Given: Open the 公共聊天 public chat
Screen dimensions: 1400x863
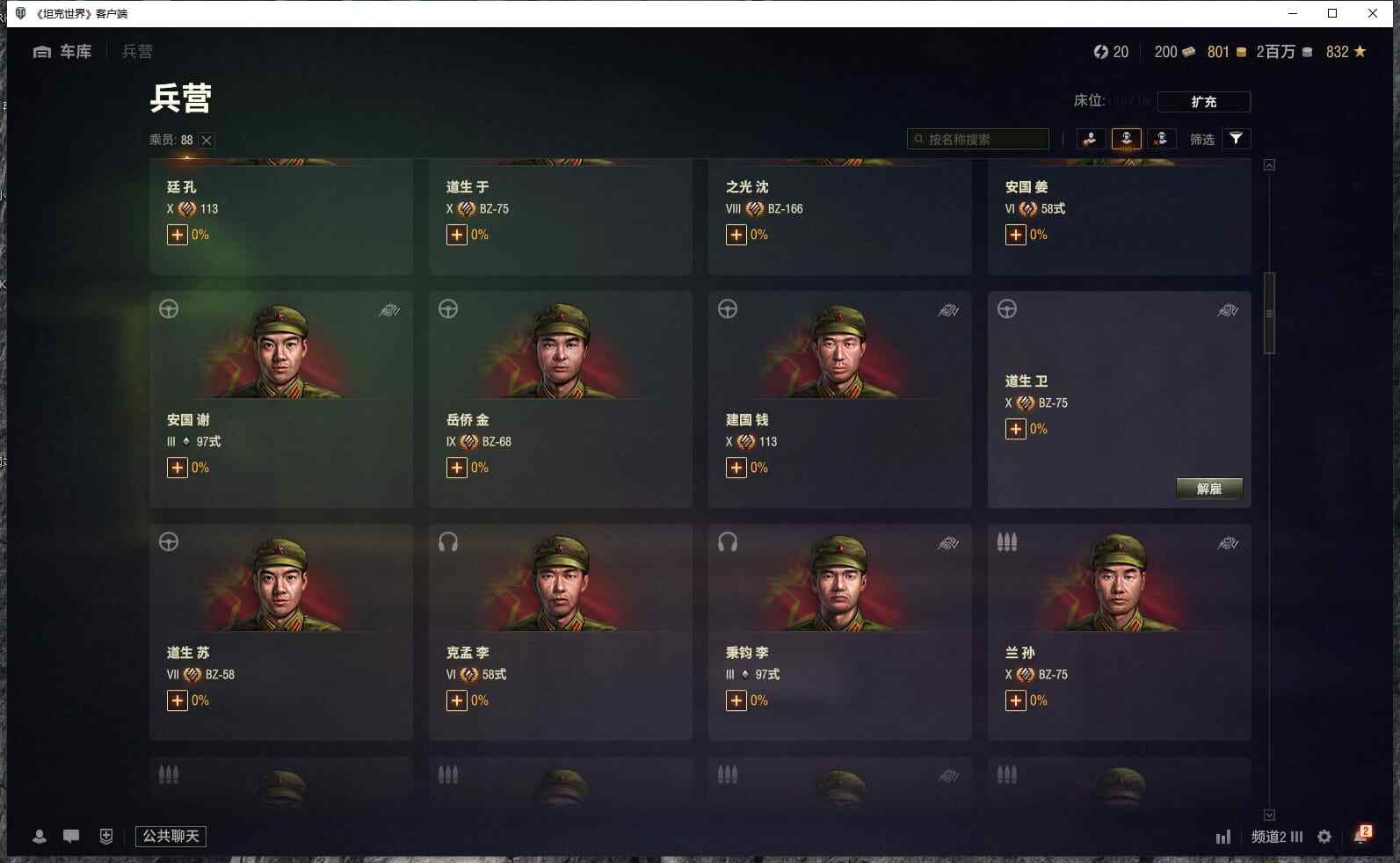Looking at the screenshot, I should [170, 836].
